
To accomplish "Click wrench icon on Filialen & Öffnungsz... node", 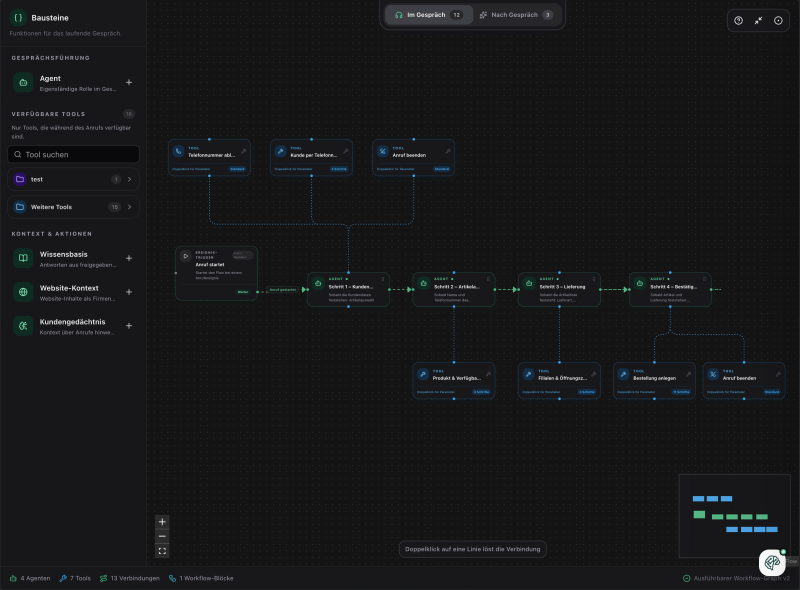I will point(528,374).
